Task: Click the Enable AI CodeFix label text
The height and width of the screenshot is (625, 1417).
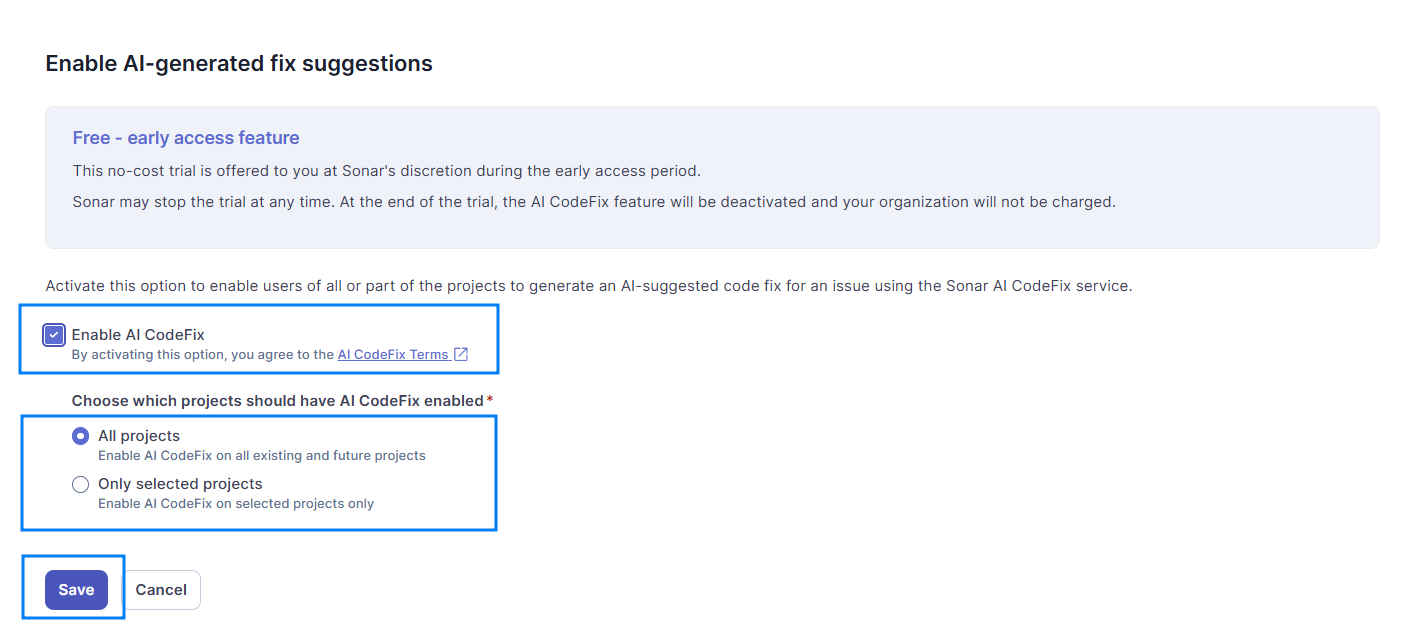Action: coord(138,335)
